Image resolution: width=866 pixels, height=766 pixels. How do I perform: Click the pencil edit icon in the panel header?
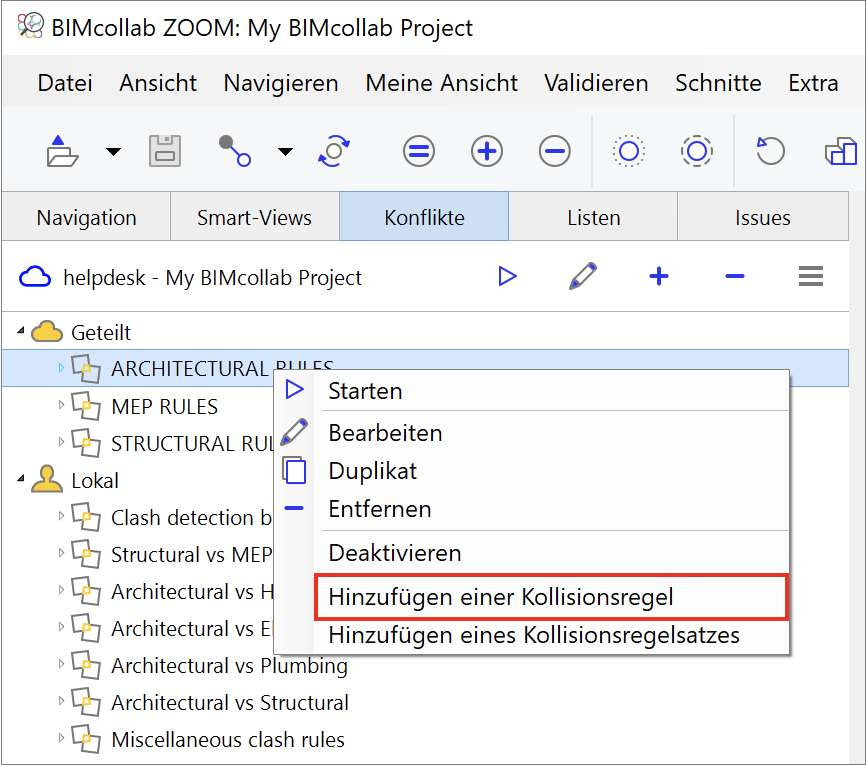[x=583, y=276]
